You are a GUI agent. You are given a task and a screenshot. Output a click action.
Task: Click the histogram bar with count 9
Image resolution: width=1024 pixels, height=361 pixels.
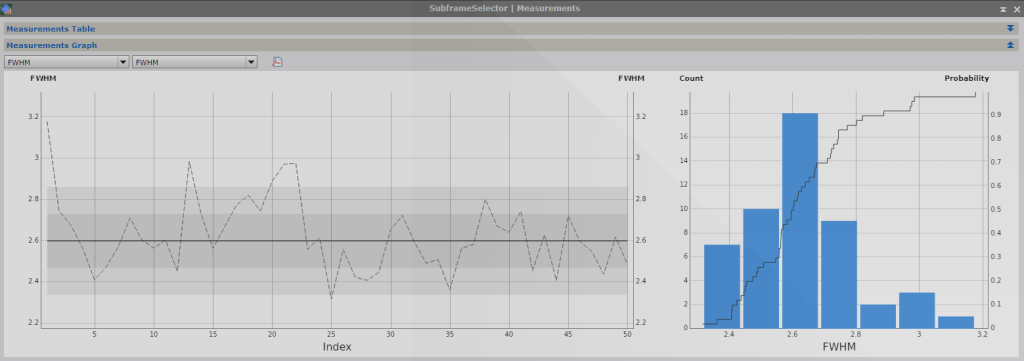[839, 274]
